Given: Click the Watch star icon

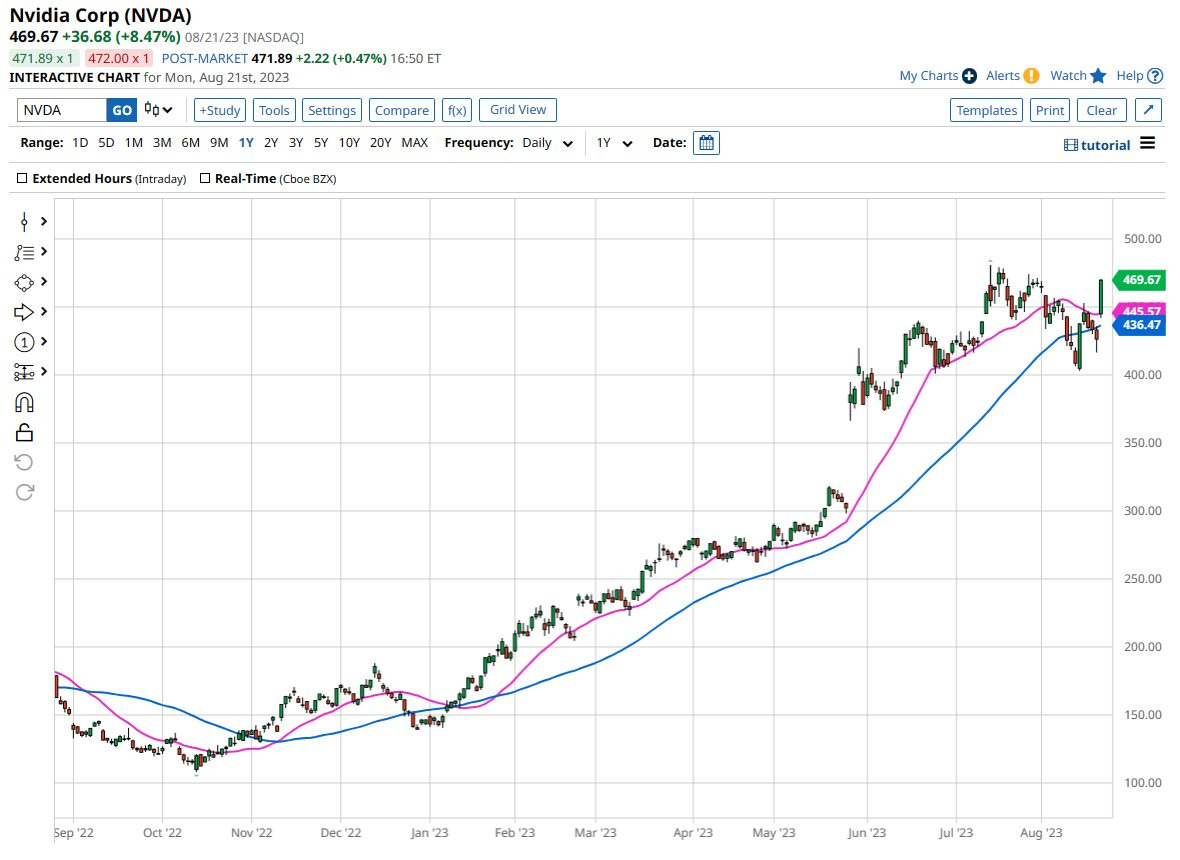Looking at the screenshot, I should (x=1098, y=76).
